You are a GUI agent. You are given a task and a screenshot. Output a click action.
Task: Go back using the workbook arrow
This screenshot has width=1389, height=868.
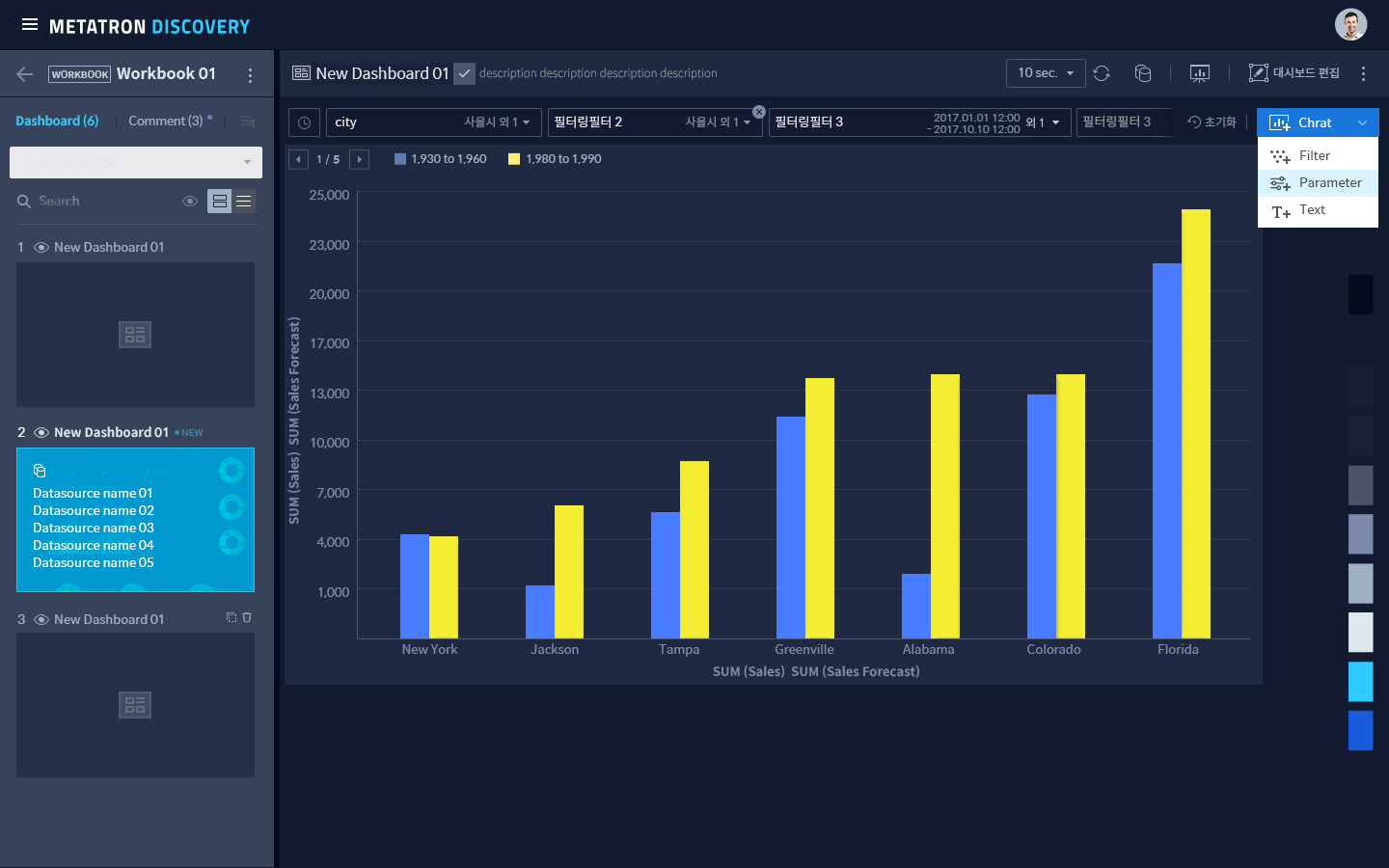click(x=25, y=74)
